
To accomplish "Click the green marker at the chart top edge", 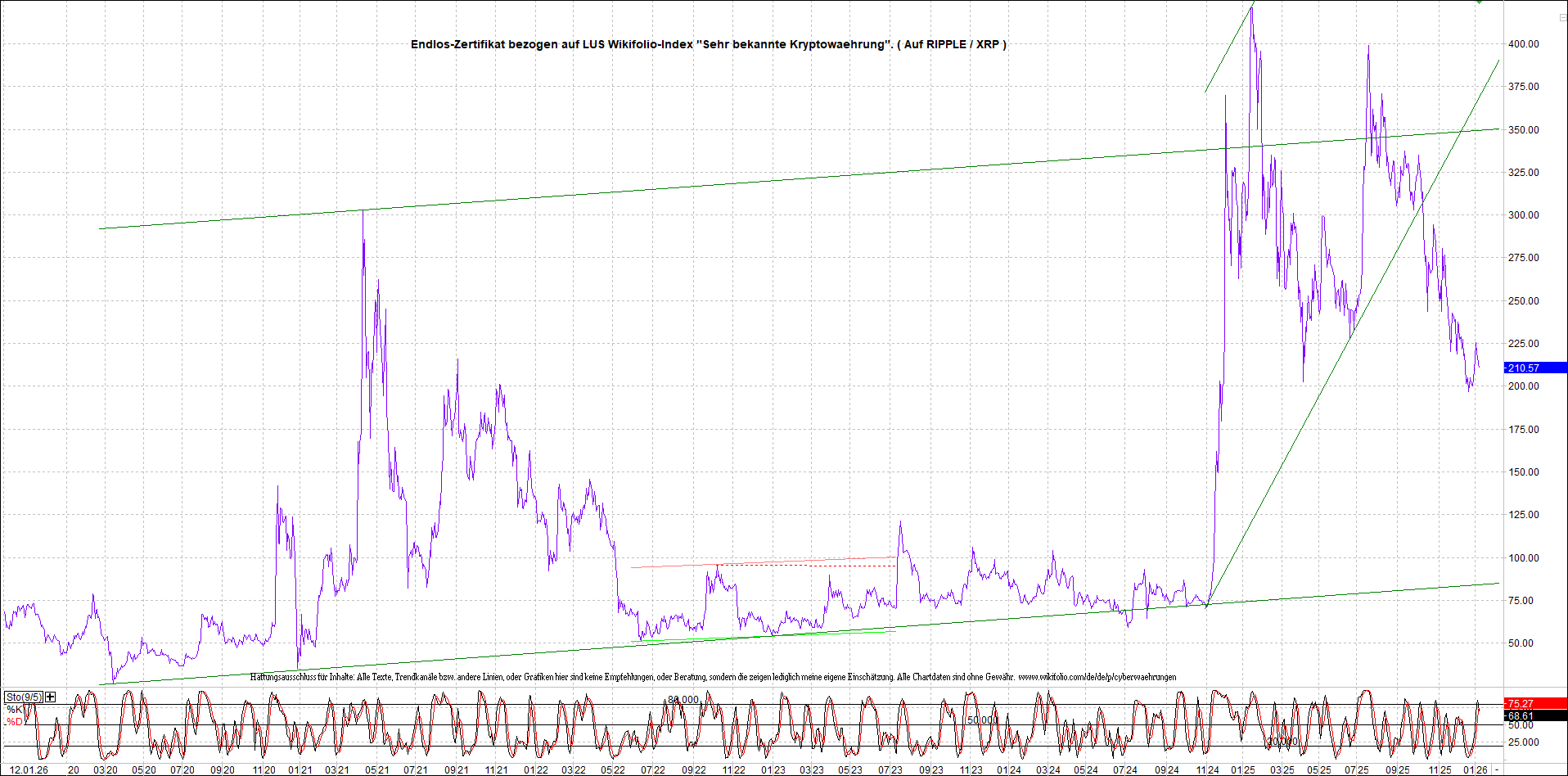I will click(x=1479, y=2).
